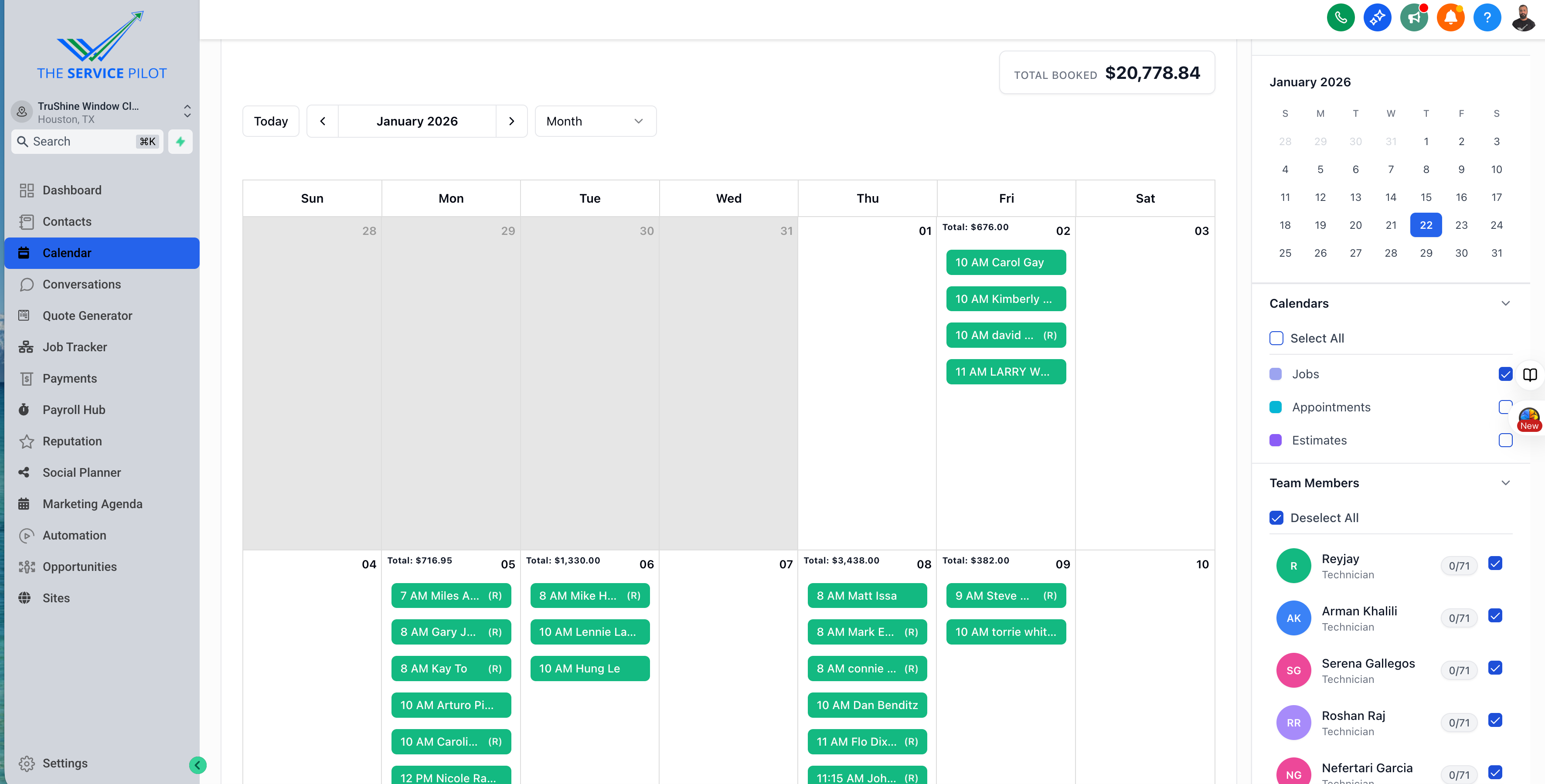1545x784 pixels.
Task: Click the Quote Generator icon
Action: point(24,316)
